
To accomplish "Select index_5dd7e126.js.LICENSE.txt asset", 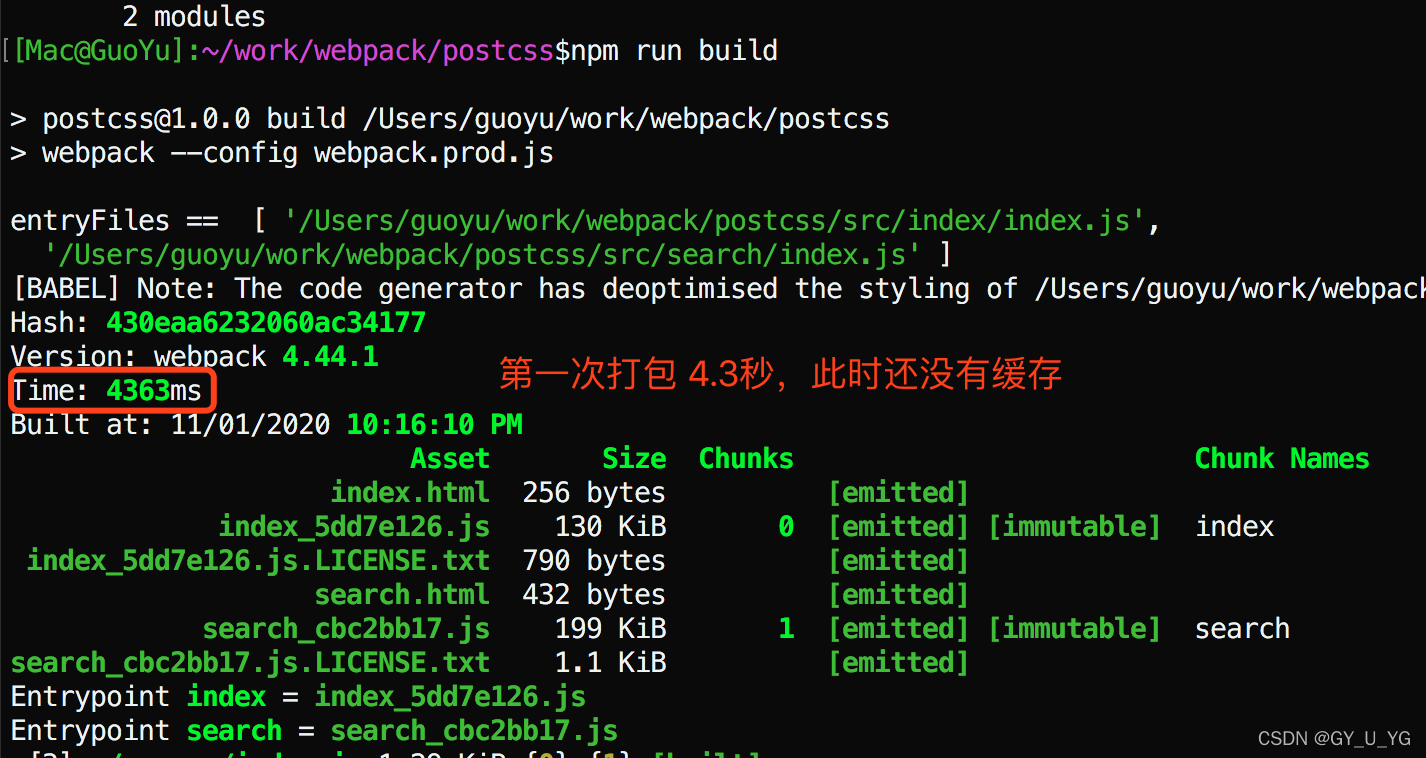I will pyautogui.click(x=258, y=561).
